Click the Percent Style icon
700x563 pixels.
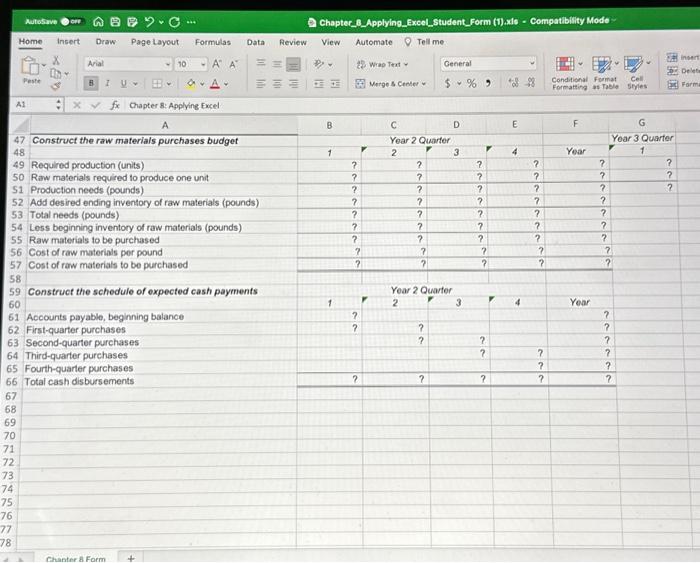tap(471, 83)
